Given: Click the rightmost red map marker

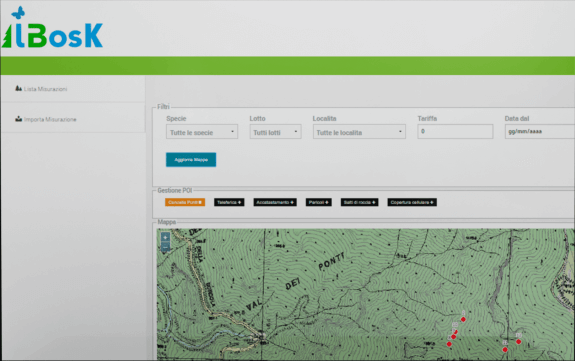Looking at the screenshot, I should (519, 342).
